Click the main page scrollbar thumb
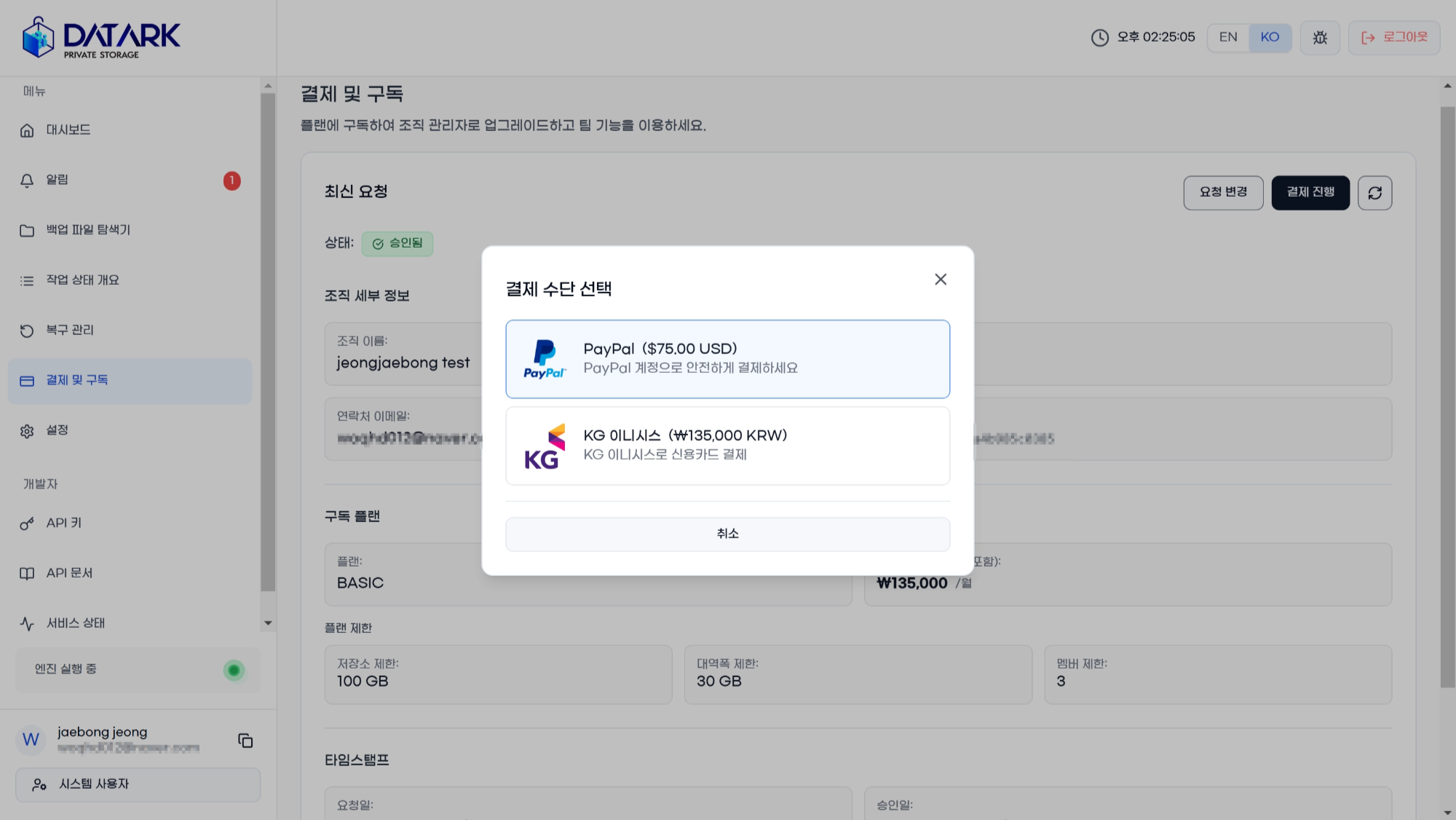 (1447, 397)
